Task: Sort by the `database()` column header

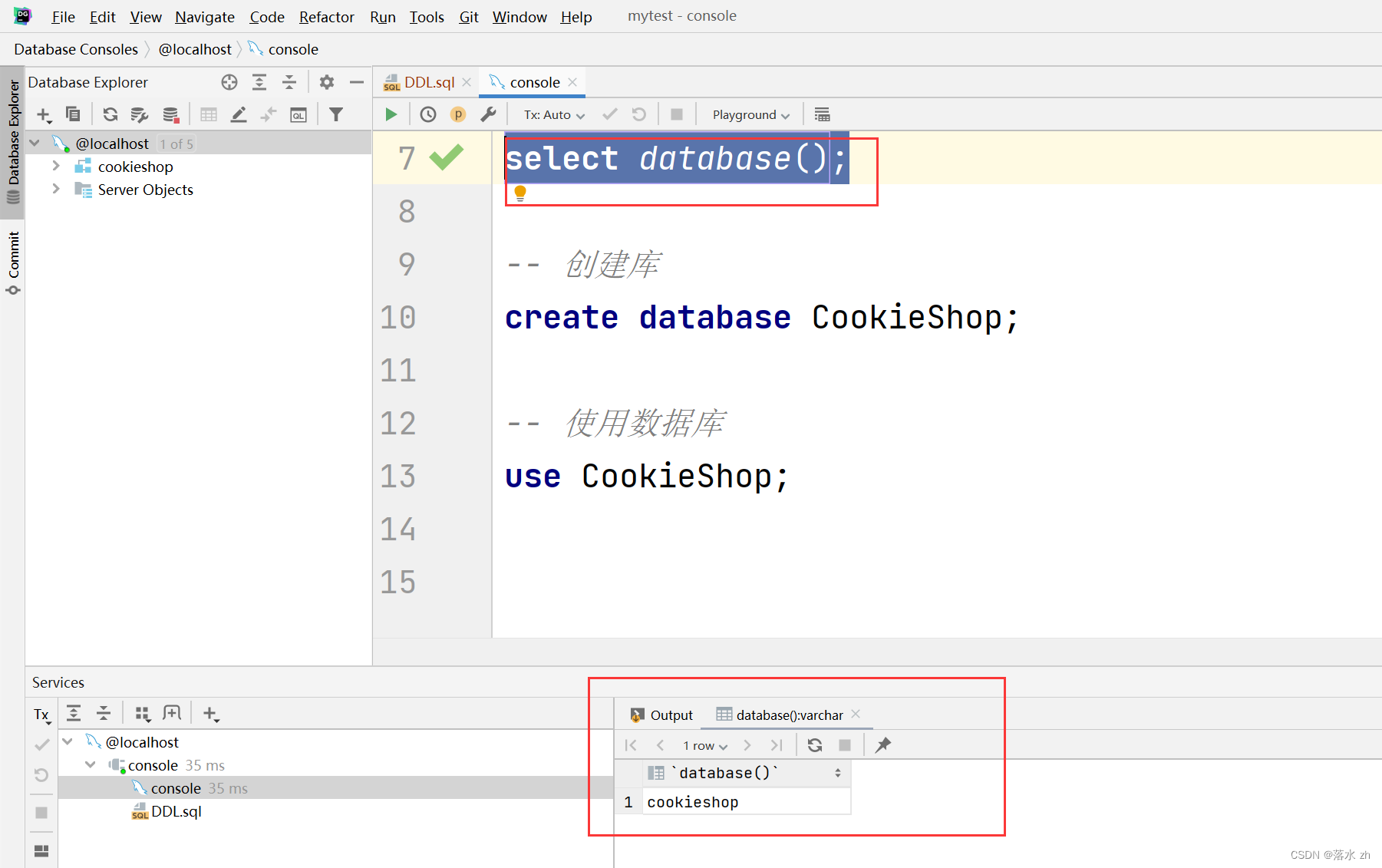Action: 746,773
